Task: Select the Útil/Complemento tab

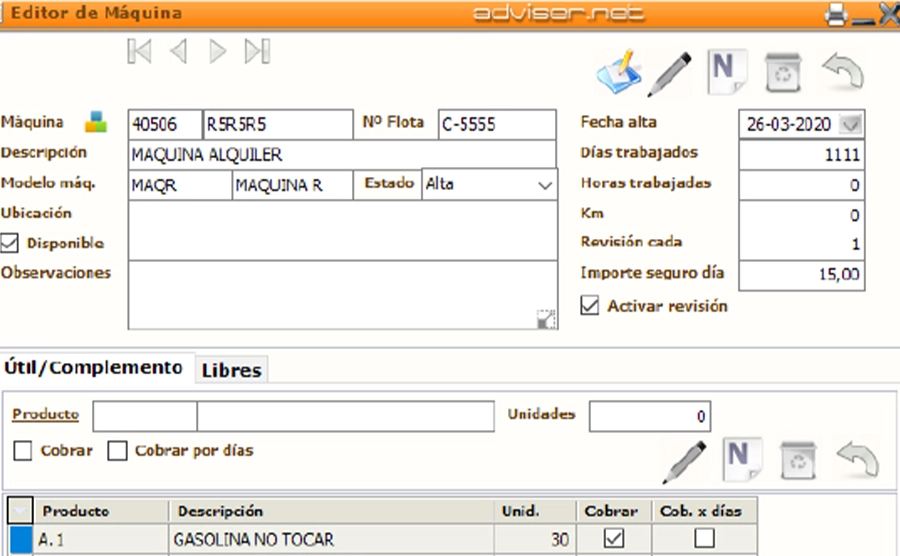Action: 94,368
